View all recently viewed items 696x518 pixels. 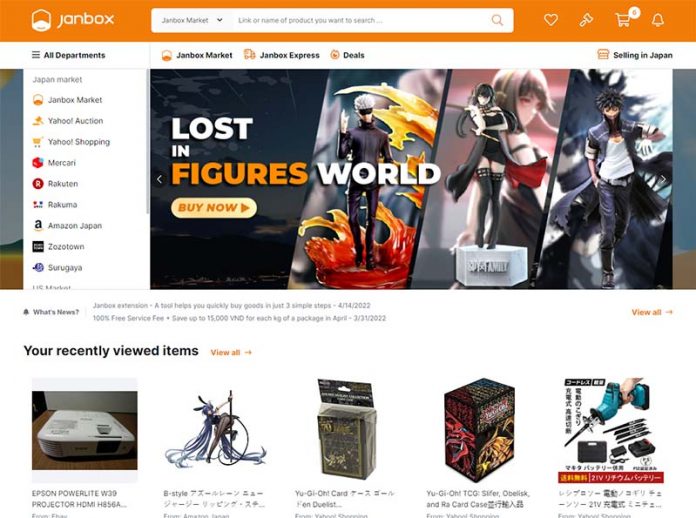[x=231, y=352]
